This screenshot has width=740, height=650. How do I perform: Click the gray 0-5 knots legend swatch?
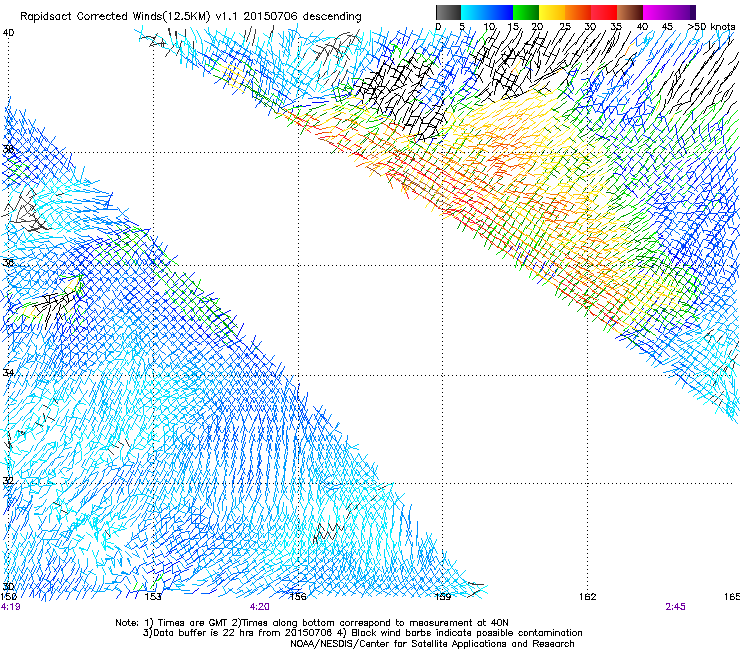point(448,12)
